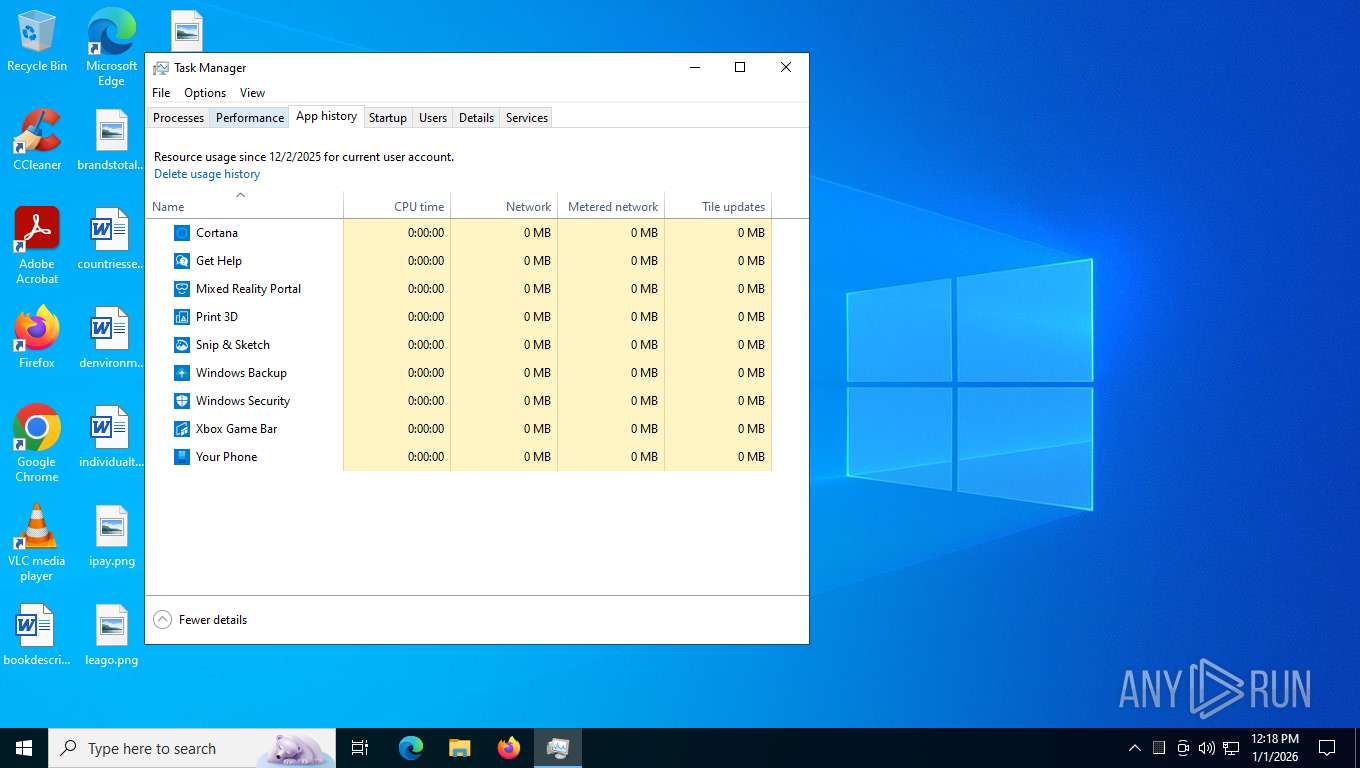Open Recycle Bin desktop icon

pyautogui.click(x=37, y=41)
